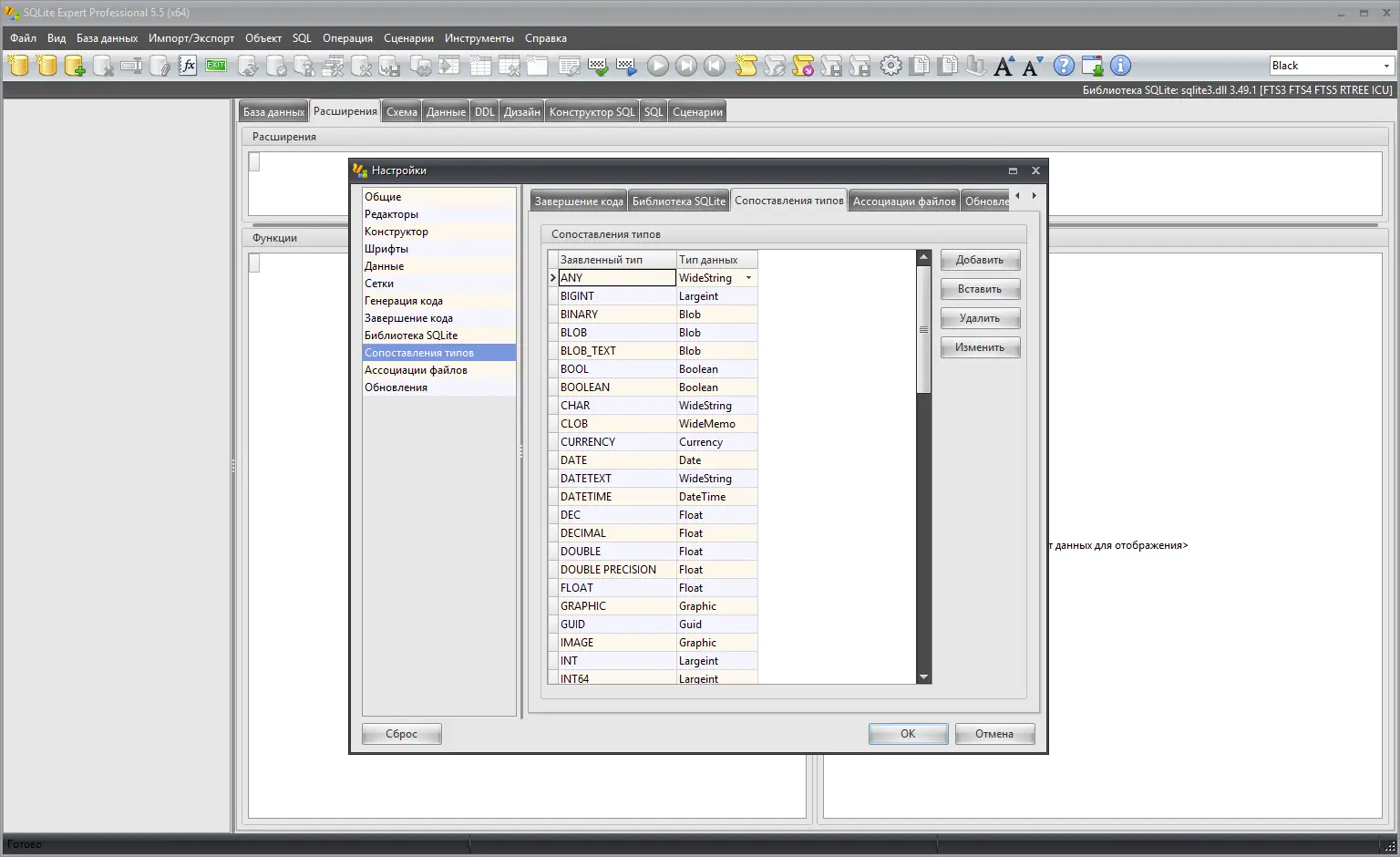This screenshot has height=857, width=1400.
Task: Click the execute script play-button icon
Action: pyautogui.click(x=658, y=66)
